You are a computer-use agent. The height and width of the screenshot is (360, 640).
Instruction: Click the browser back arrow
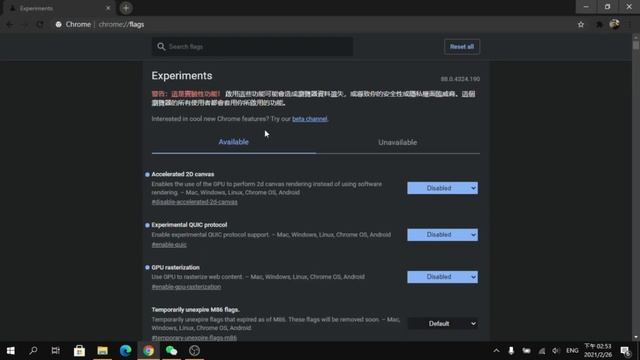click(9, 24)
